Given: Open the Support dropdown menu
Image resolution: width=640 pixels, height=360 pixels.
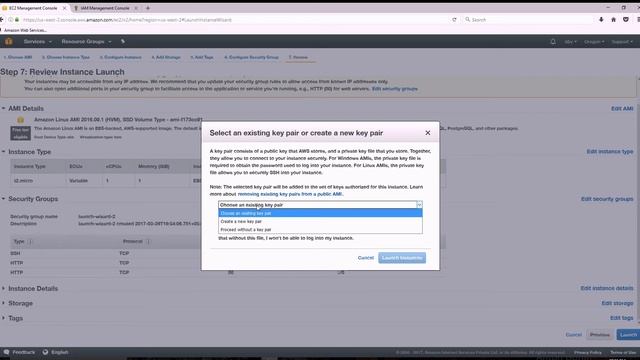Looking at the screenshot, I should [x=622, y=42].
